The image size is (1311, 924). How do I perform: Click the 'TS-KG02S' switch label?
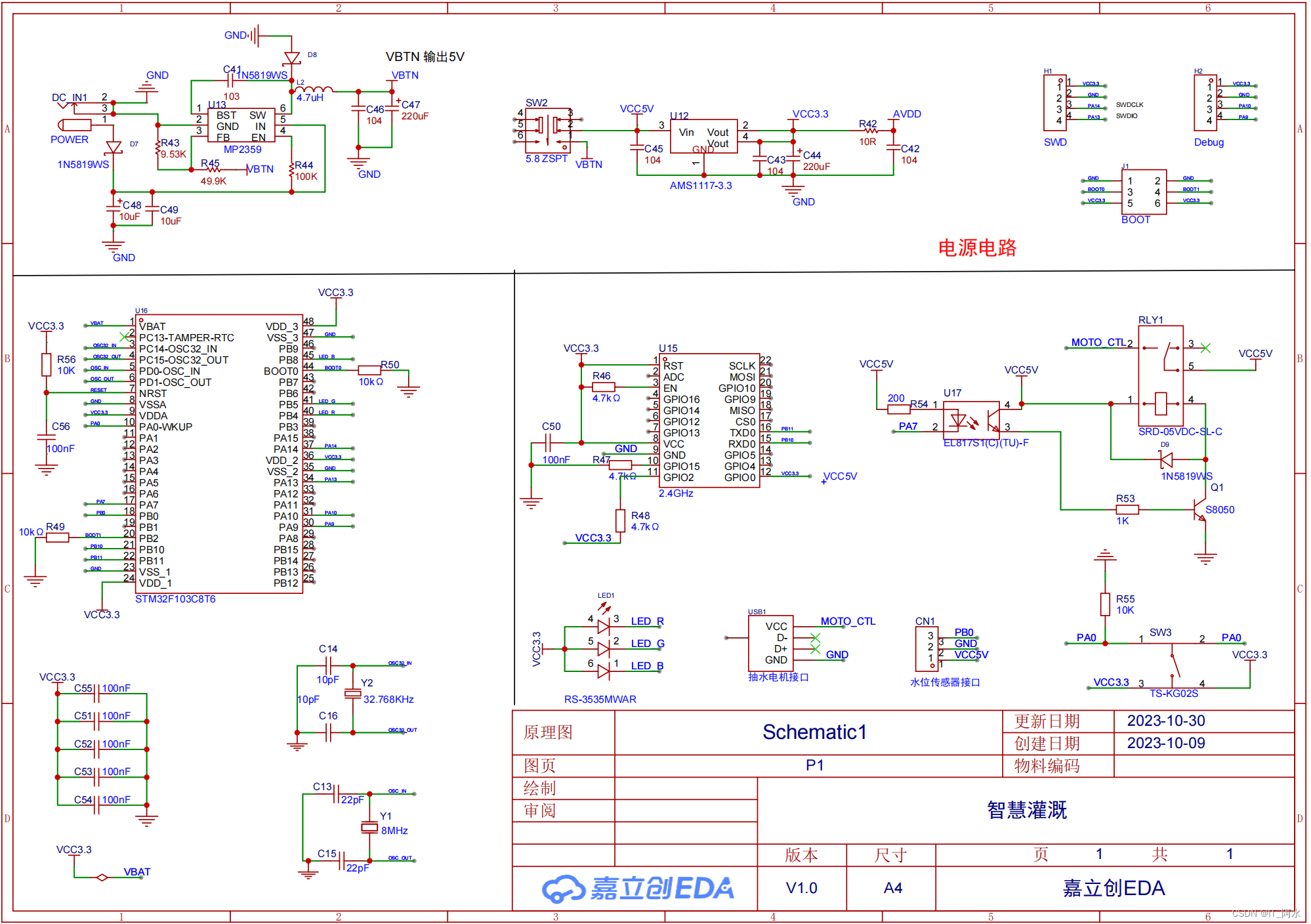click(1173, 694)
